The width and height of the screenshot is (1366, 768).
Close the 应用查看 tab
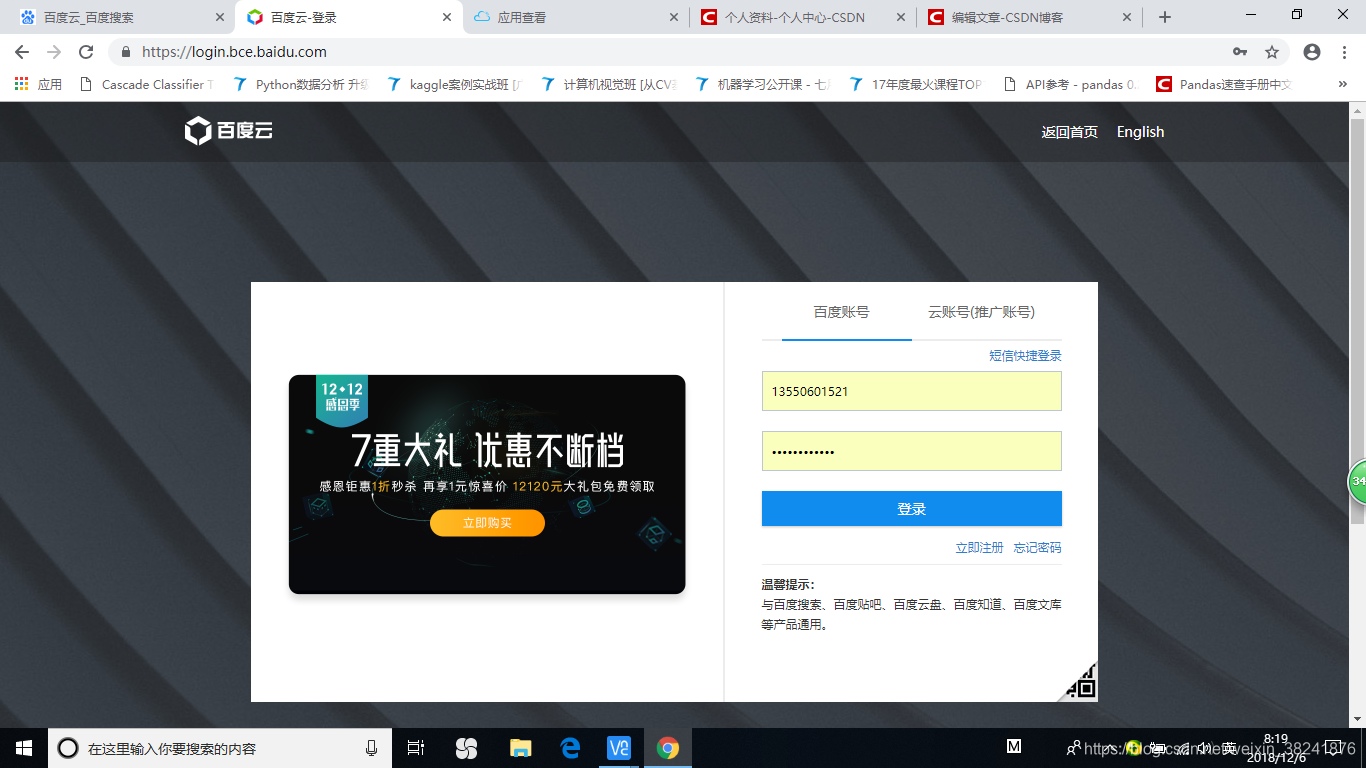coord(674,17)
